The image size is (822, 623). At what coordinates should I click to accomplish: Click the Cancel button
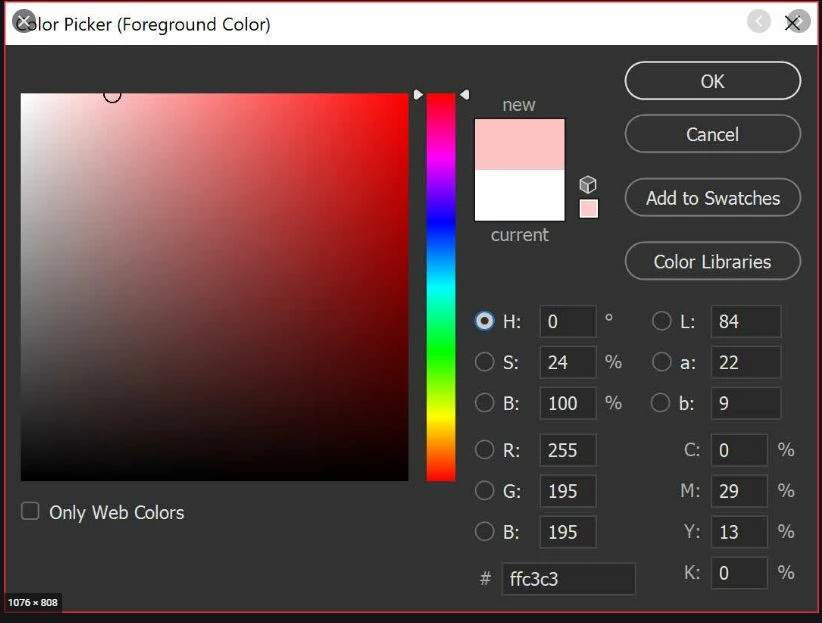tap(712, 134)
